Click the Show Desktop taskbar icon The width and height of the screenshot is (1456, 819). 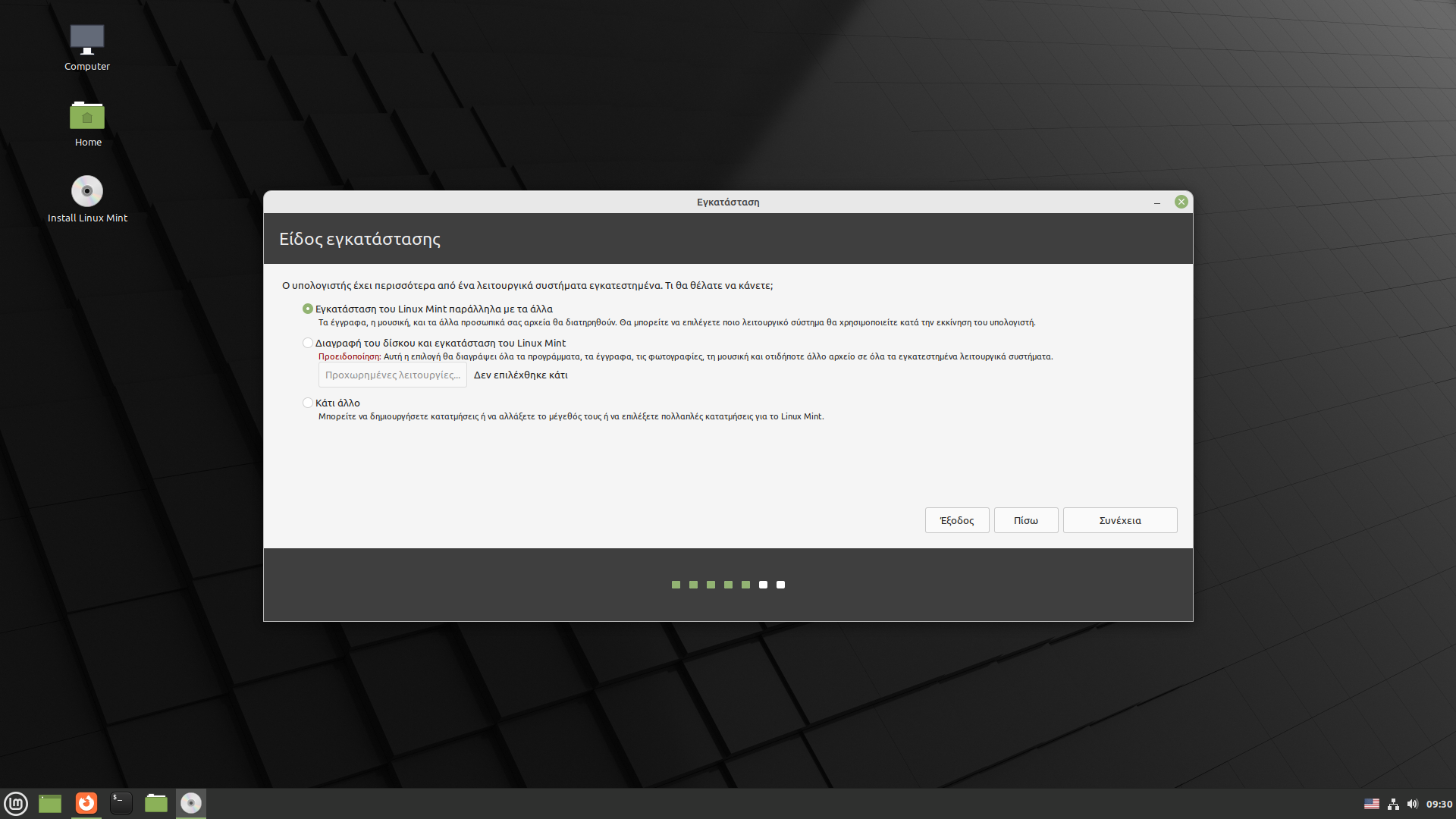coord(50,803)
